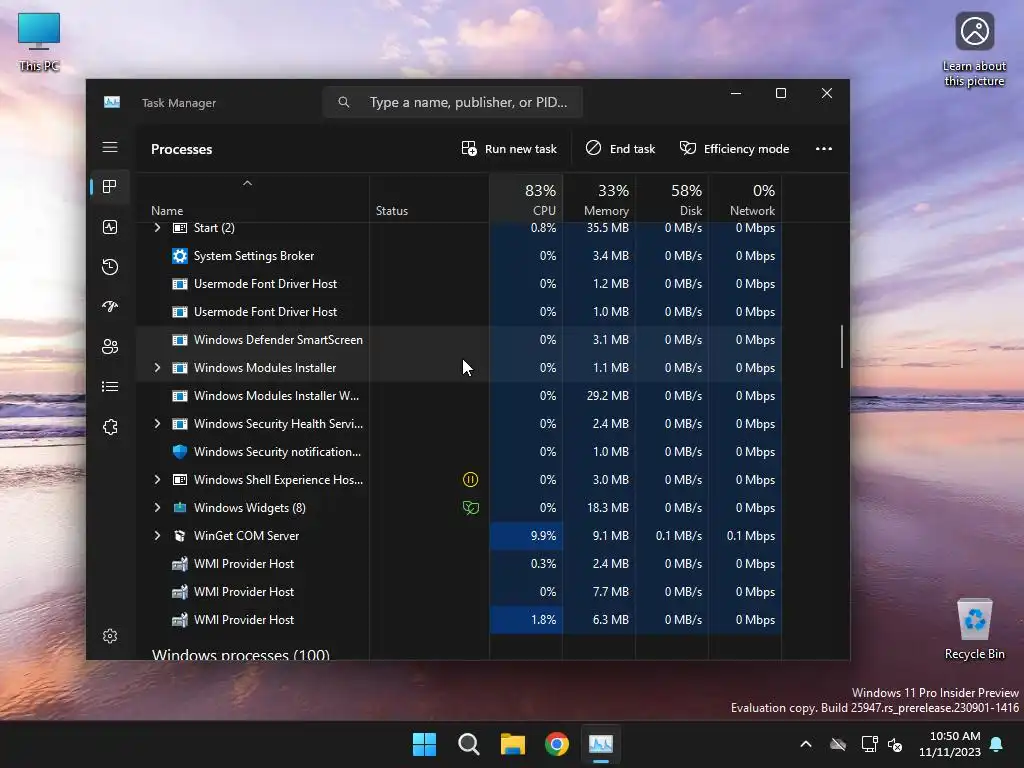Sort processes by Disk column
This screenshot has width=1024, height=768.
(x=672, y=199)
